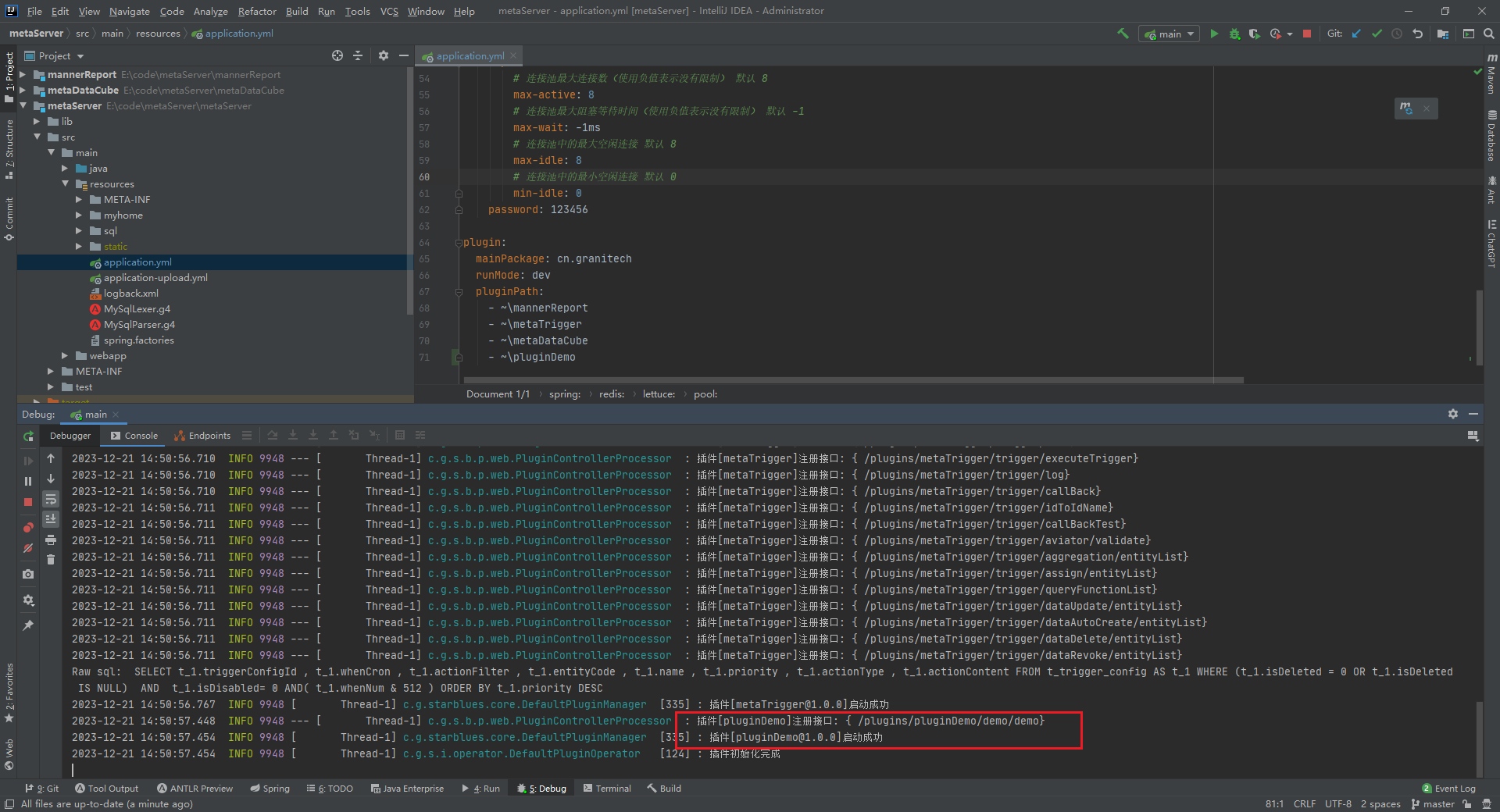The height and width of the screenshot is (812, 1500).
Task: Click the master branch in status bar
Action: [1434, 804]
